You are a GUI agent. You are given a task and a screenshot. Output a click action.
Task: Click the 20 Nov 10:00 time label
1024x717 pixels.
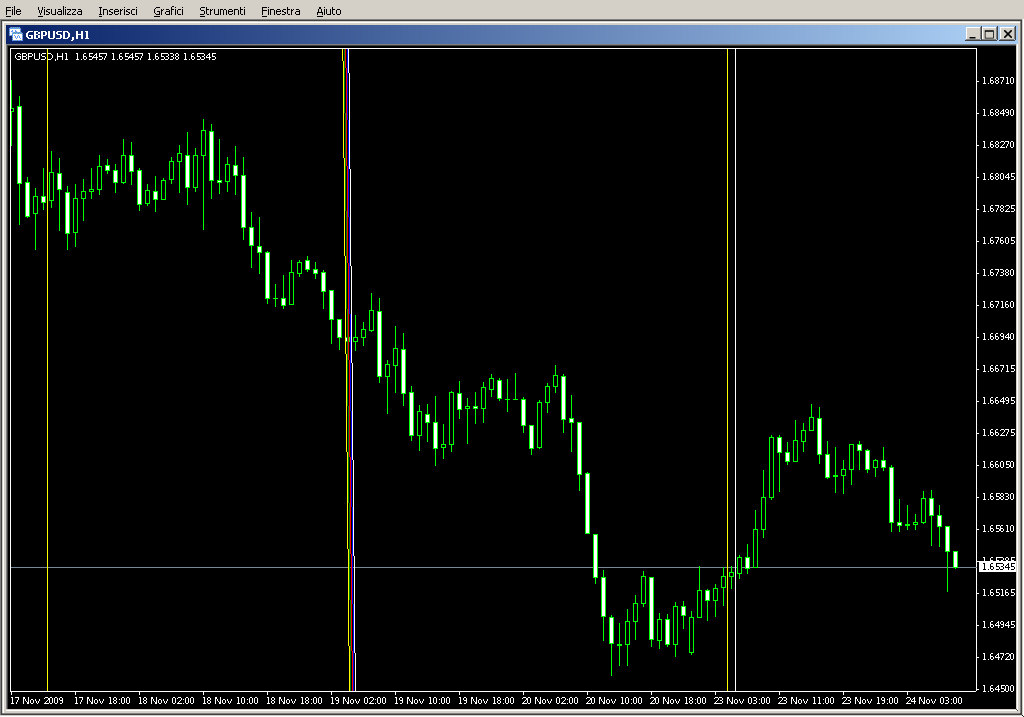(614, 701)
